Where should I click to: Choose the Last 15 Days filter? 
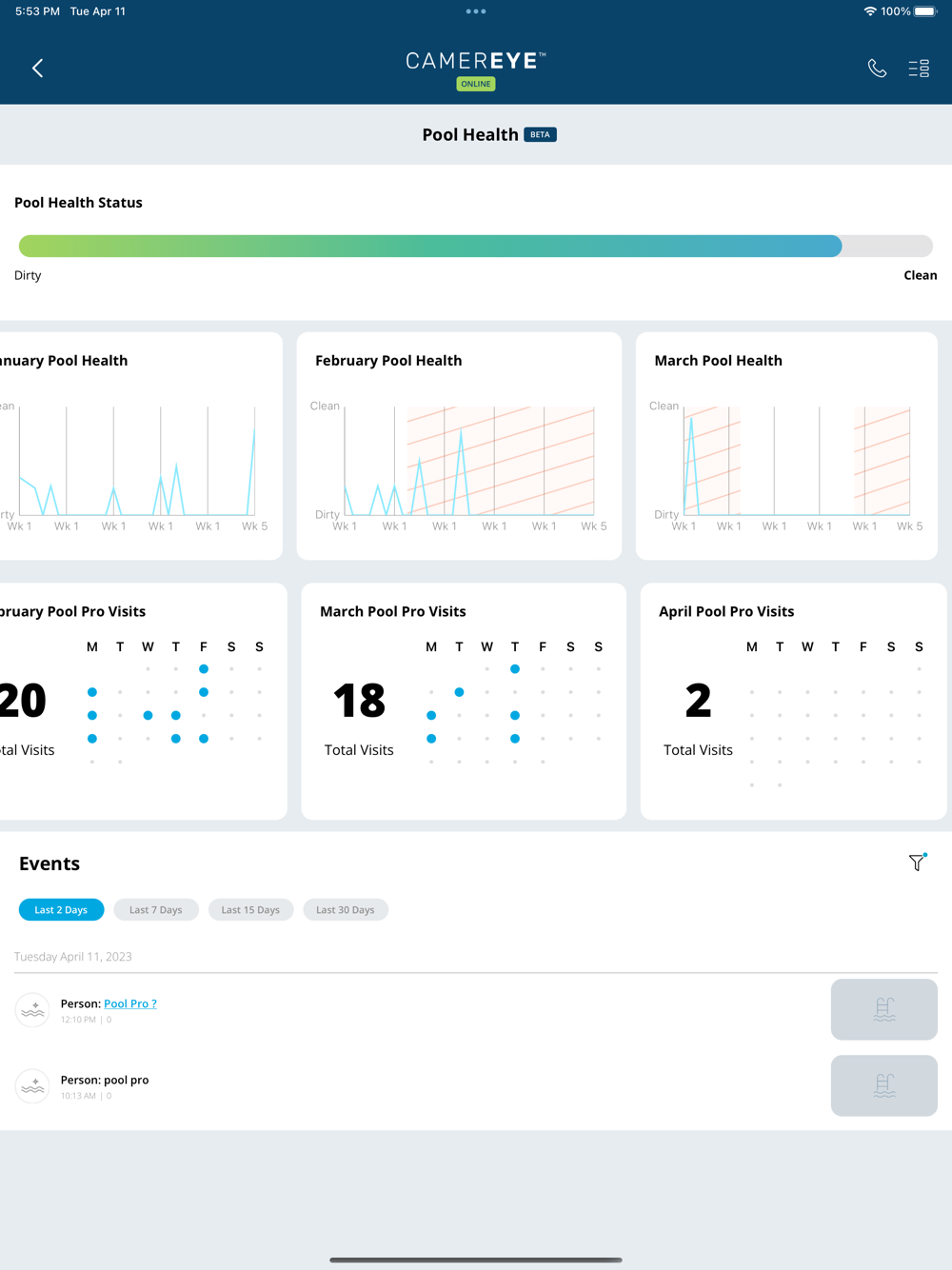point(250,909)
